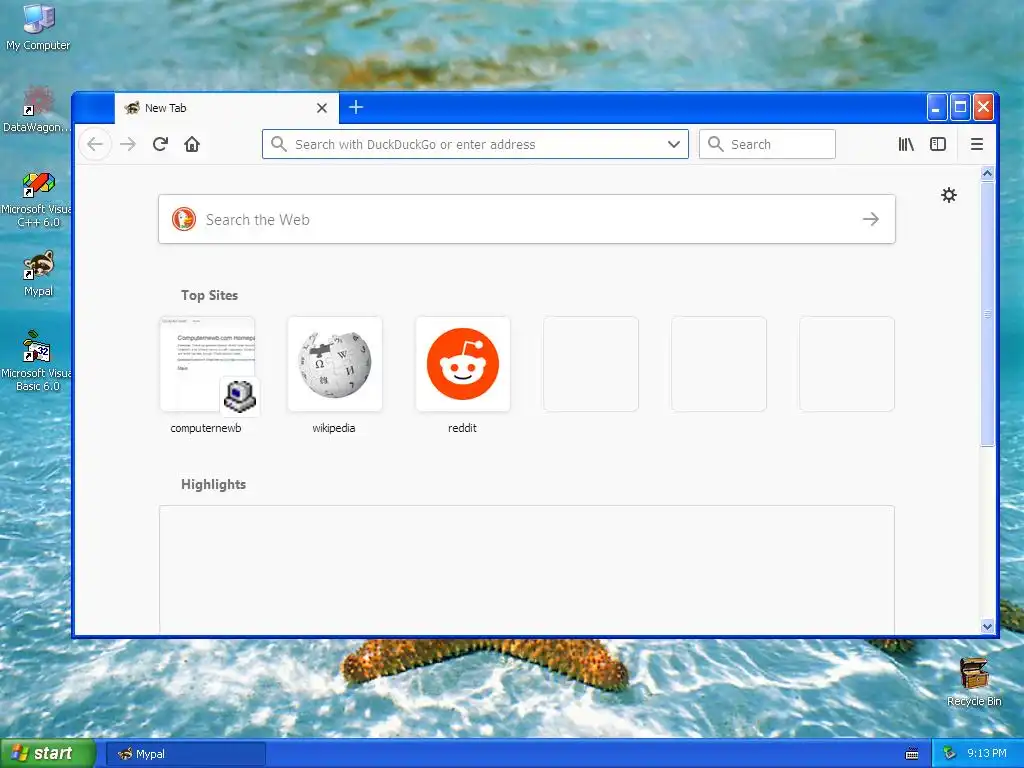This screenshot has height=768, width=1024.
Task: Click the on-screen keyboard tray icon
Action: pos(912,754)
